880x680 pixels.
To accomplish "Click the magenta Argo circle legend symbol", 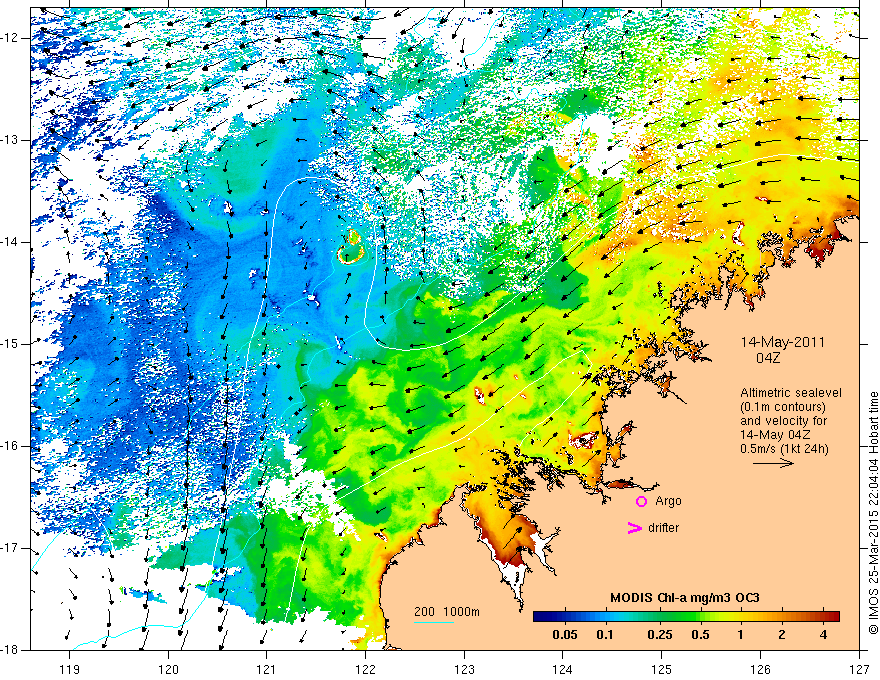I will (641, 502).
